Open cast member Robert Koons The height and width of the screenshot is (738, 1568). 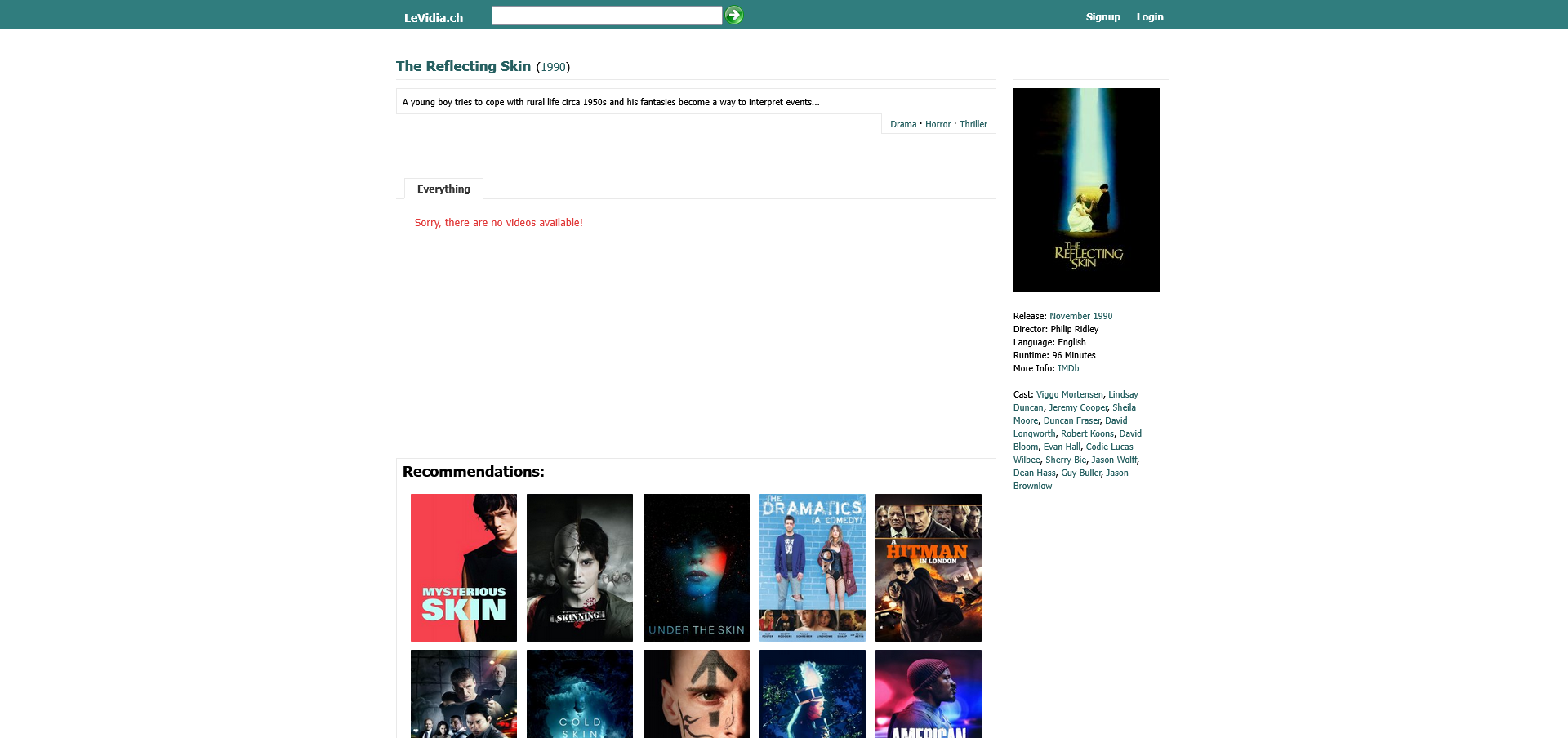click(x=1087, y=433)
